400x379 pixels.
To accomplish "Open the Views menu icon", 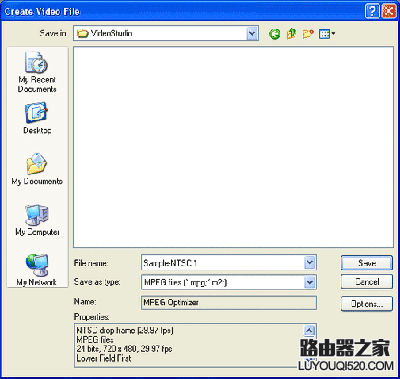I will tap(327, 34).
